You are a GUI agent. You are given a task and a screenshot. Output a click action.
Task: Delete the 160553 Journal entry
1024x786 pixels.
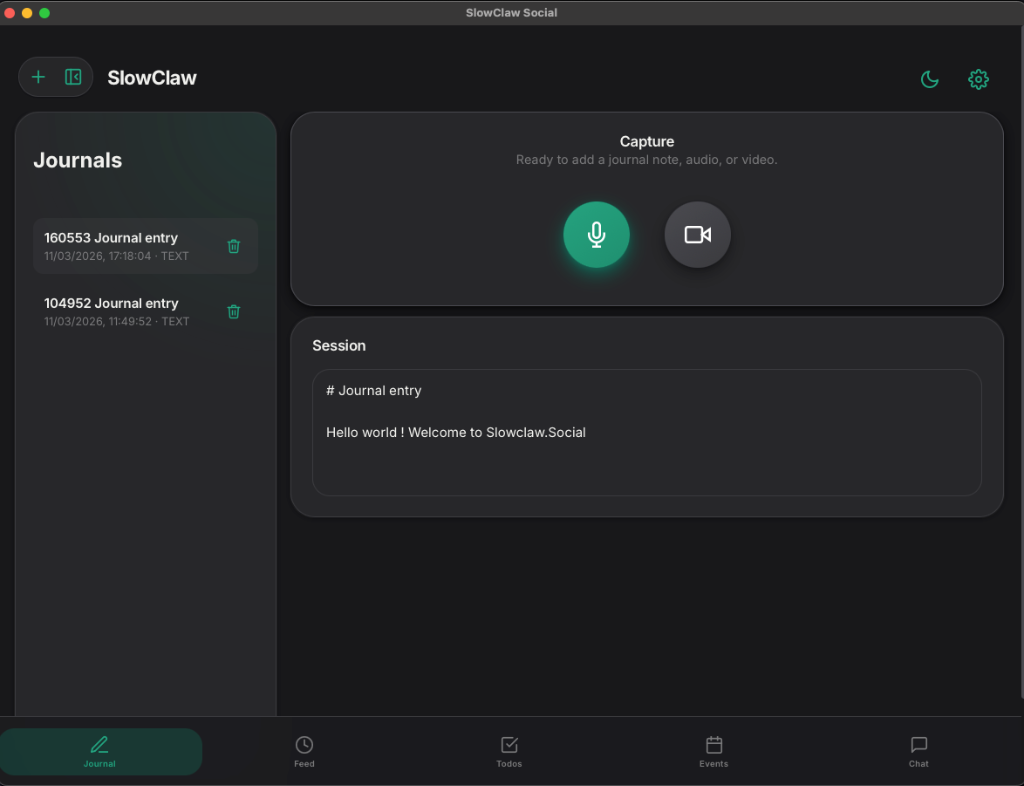(x=233, y=245)
